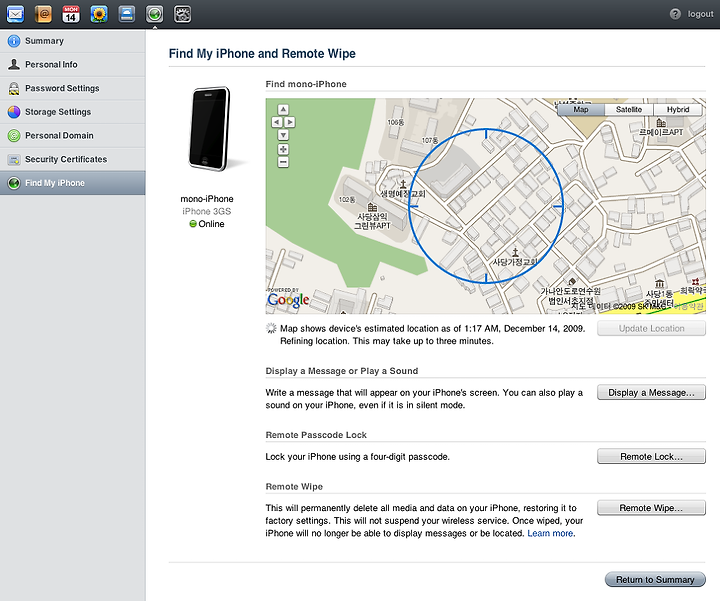Open Security Certificates section
720x601 pixels.
click(73, 159)
